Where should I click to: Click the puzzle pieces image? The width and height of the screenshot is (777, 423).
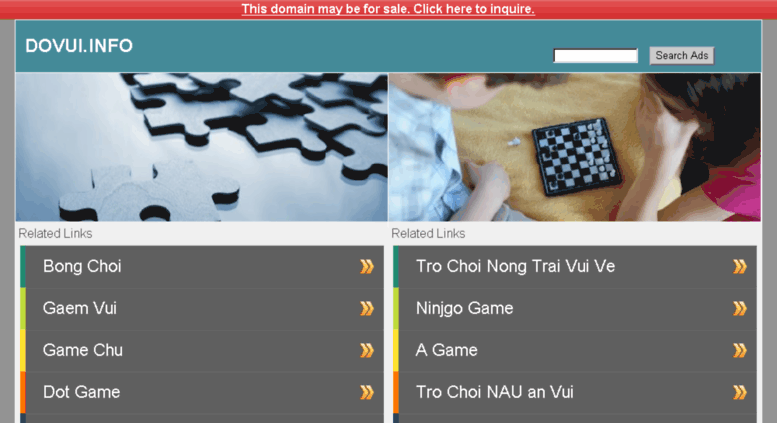click(x=202, y=147)
